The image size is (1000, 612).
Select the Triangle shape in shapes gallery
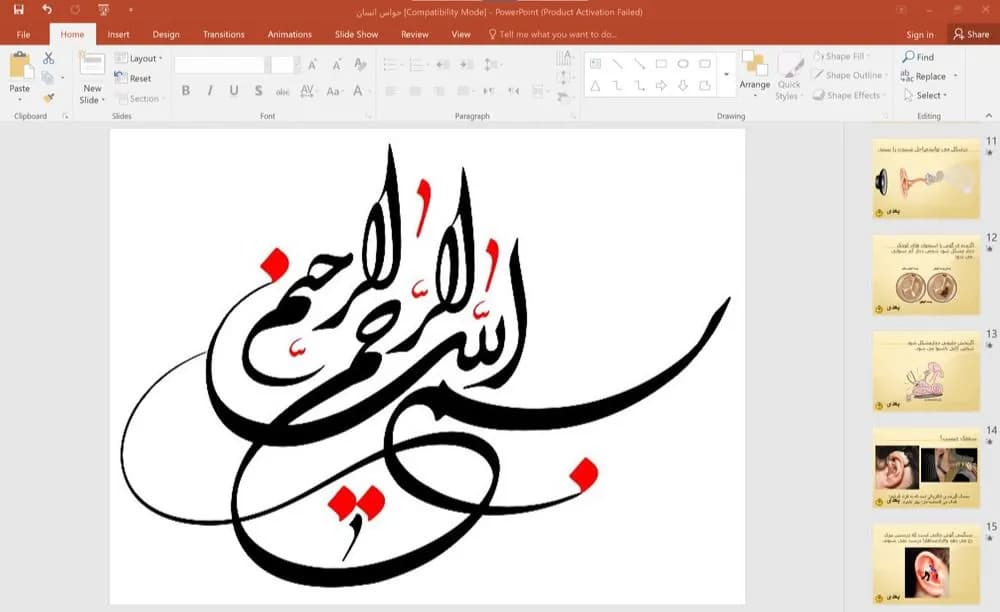pyautogui.click(x=595, y=85)
